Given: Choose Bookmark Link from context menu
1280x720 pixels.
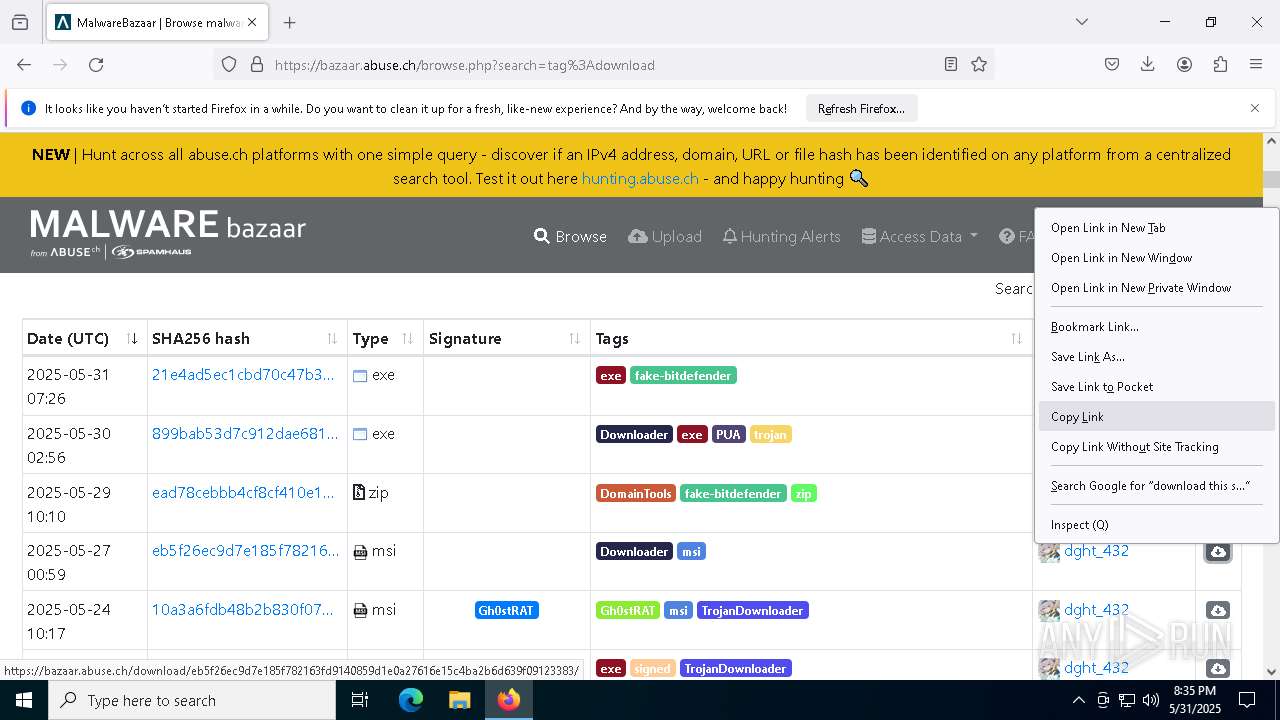Looking at the screenshot, I should [x=1157, y=327].
